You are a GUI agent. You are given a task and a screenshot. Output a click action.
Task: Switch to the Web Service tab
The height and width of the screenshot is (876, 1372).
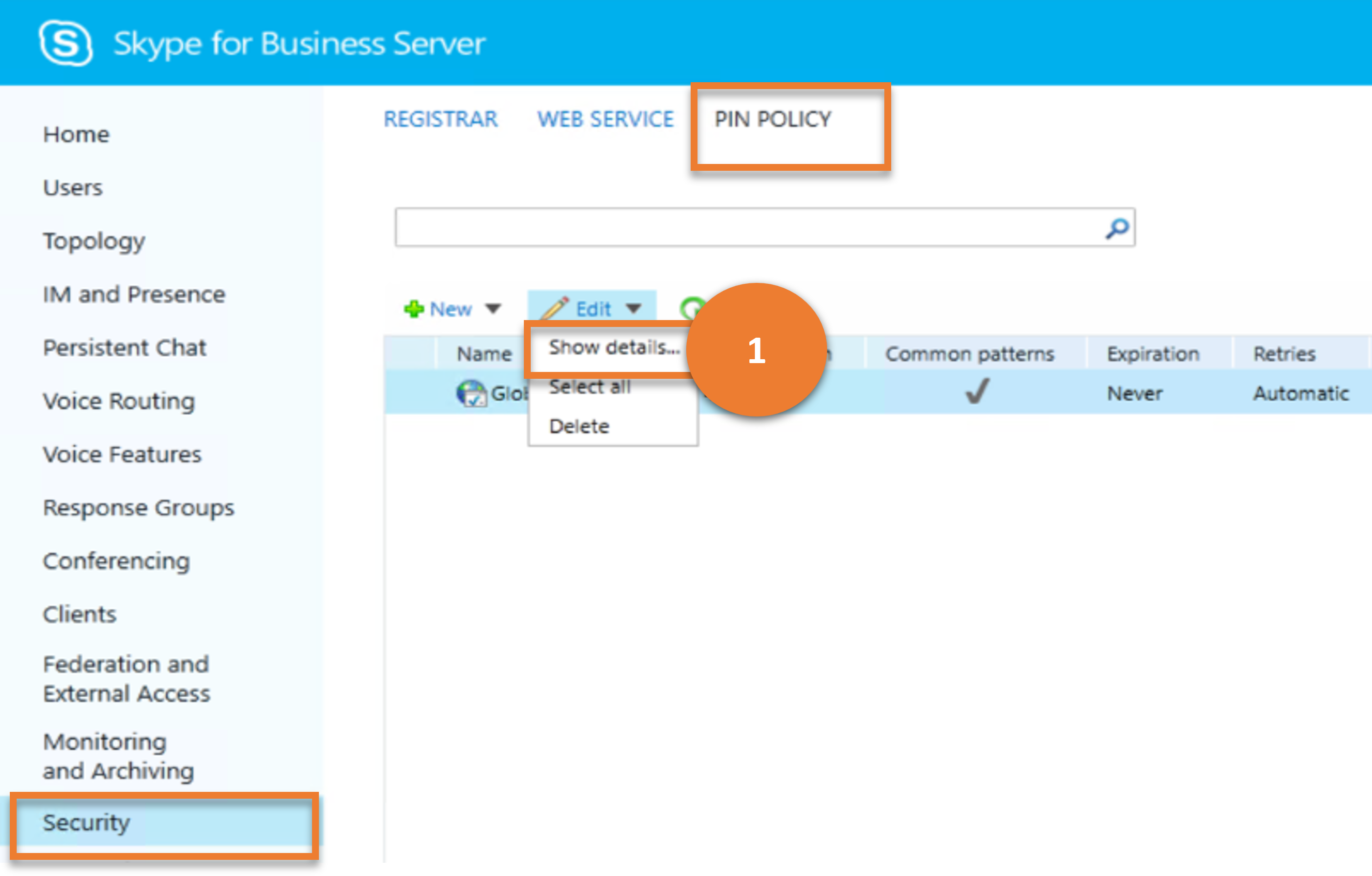pyautogui.click(x=605, y=119)
